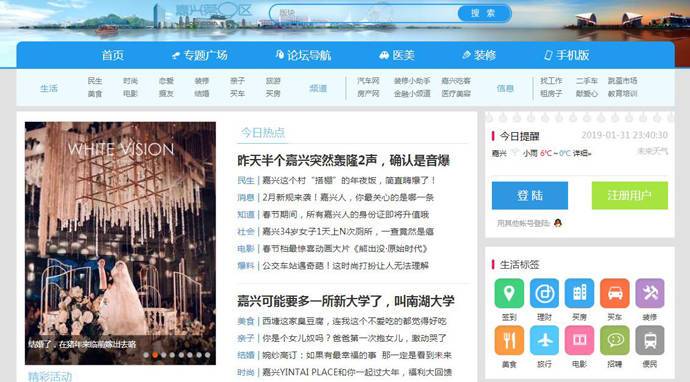The height and width of the screenshot is (382, 690).
Task: Open the 买车 car icon
Action: click(614, 293)
